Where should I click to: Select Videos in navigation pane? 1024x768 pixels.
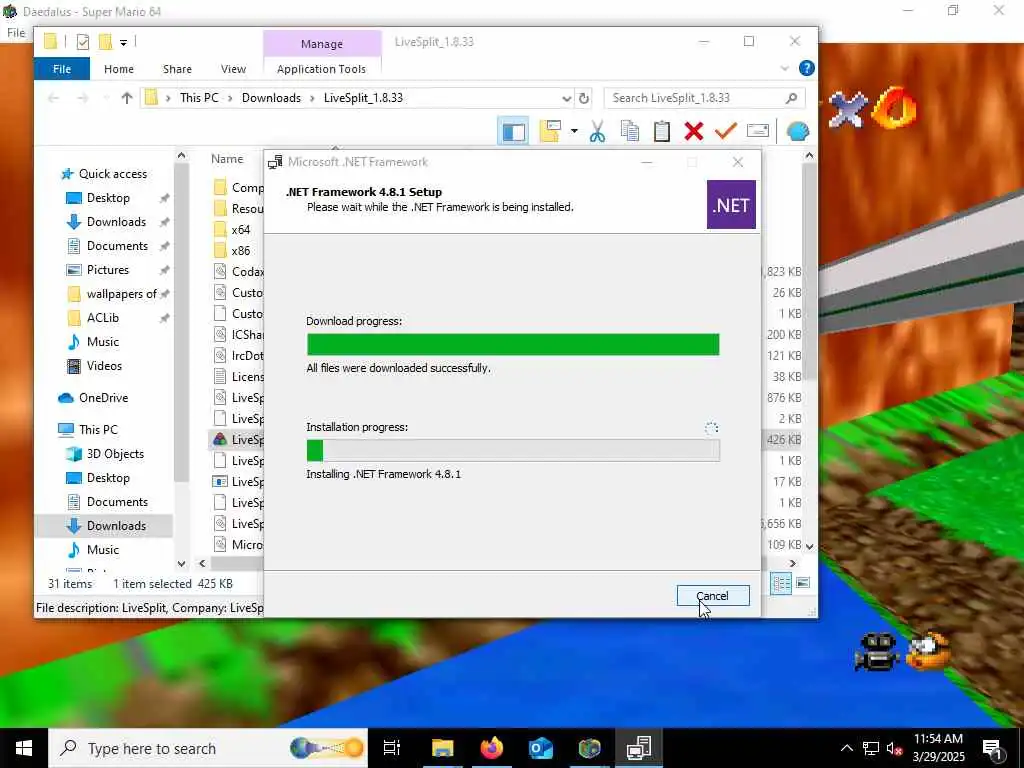(104, 366)
